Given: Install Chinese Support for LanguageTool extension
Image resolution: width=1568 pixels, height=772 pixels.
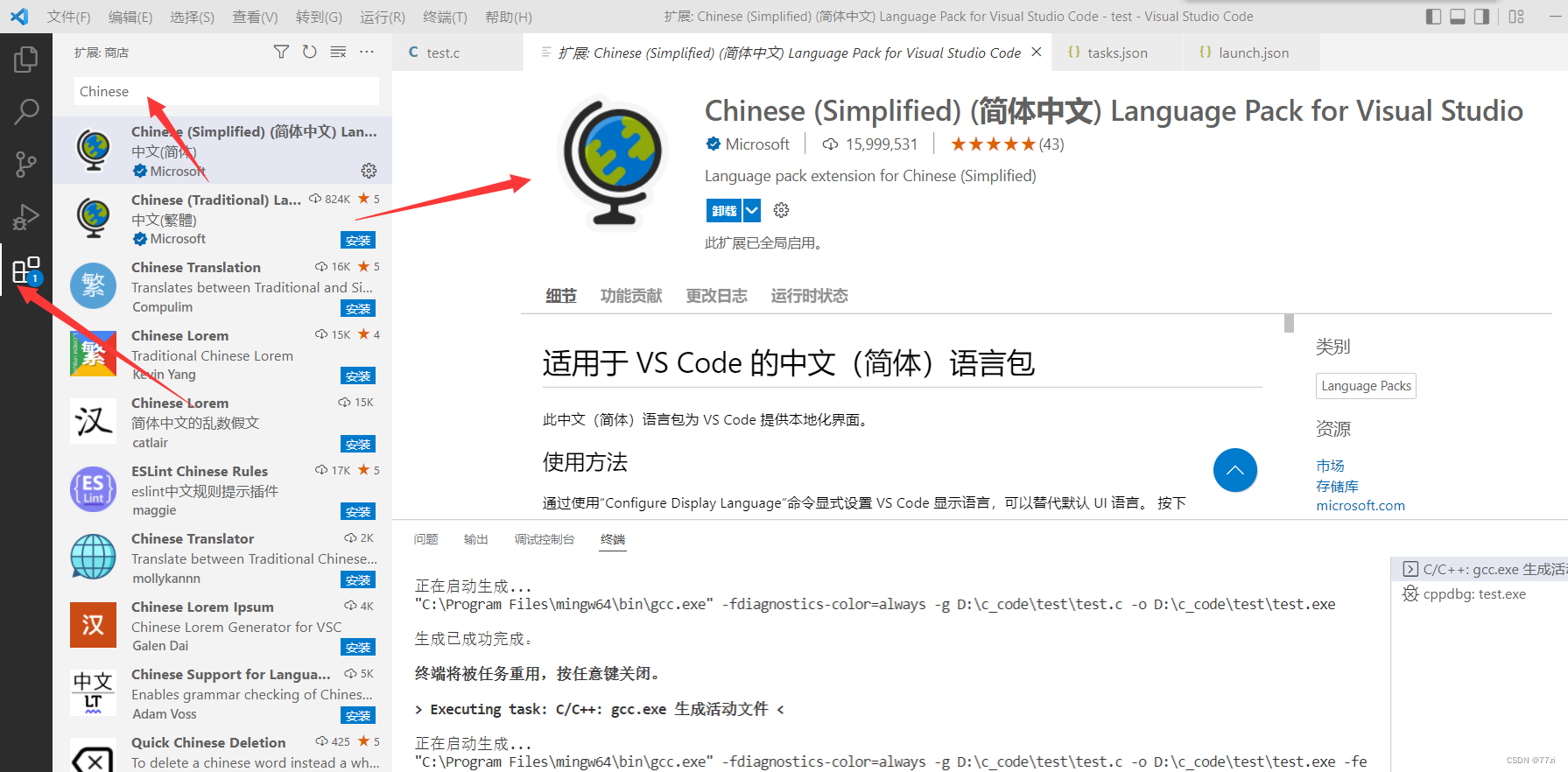Looking at the screenshot, I should [358, 716].
